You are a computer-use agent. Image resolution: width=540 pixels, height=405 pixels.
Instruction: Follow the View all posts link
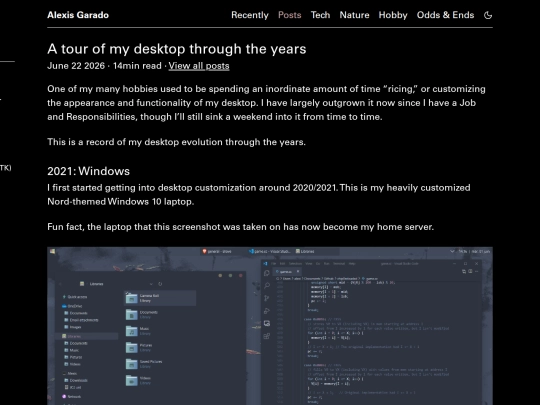[199, 66]
